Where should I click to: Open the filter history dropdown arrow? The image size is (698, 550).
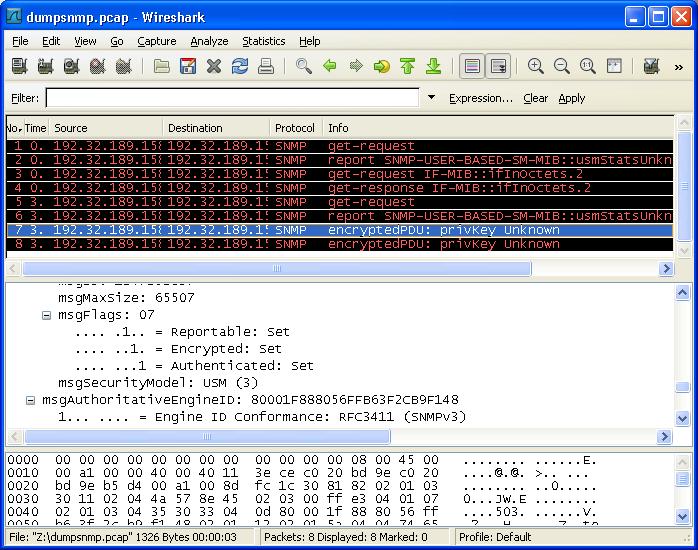pyautogui.click(x=432, y=98)
